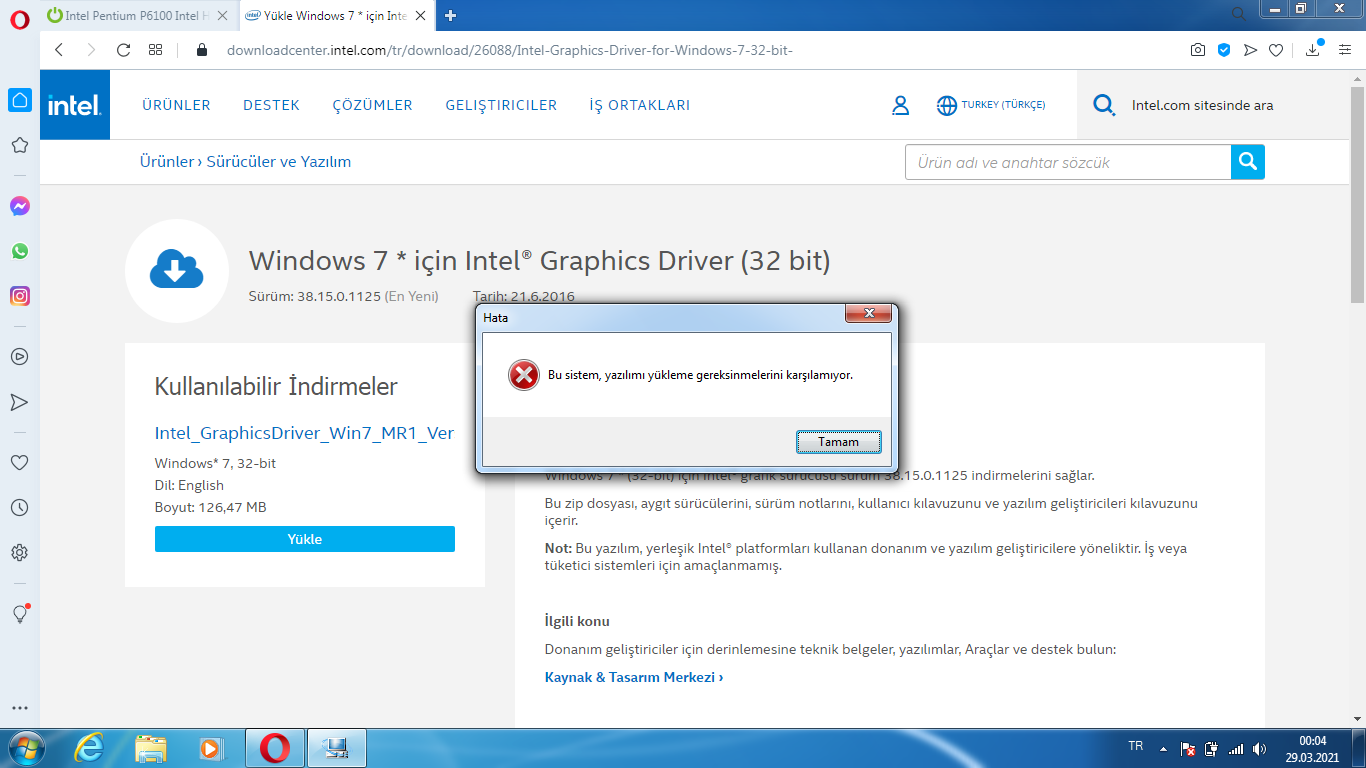This screenshot has width=1366, height=768.
Task: Open the GELİŞTİRİCİLER menu
Action: point(501,105)
